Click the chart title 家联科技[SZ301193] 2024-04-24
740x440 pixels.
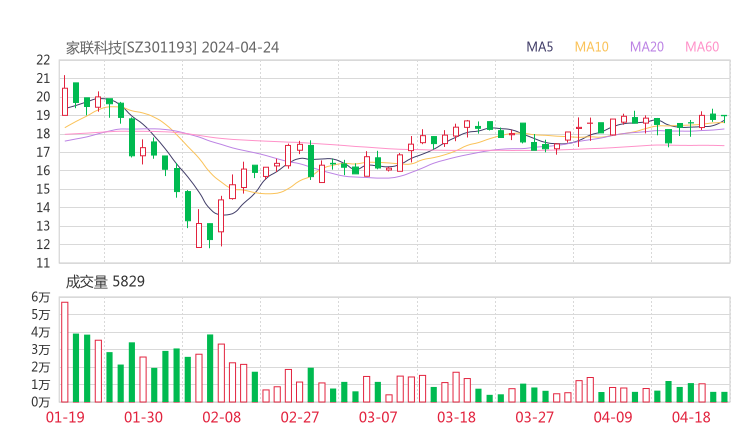tap(172, 47)
